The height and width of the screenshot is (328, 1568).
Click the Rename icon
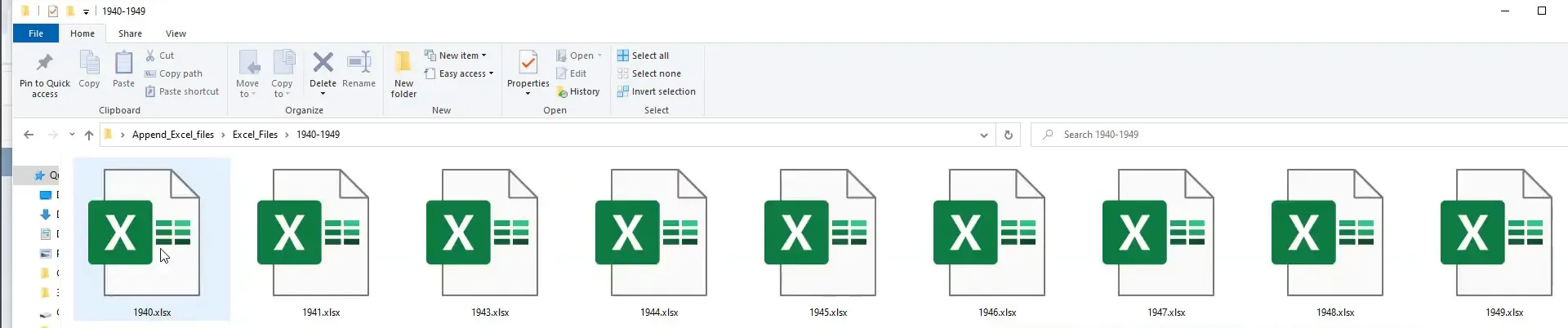pos(359,62)
